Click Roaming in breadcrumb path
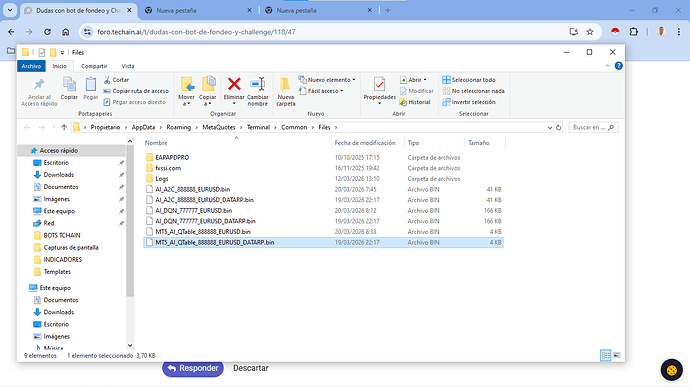The height and width of the screenshot is (387, 690). tap(179, 127)
